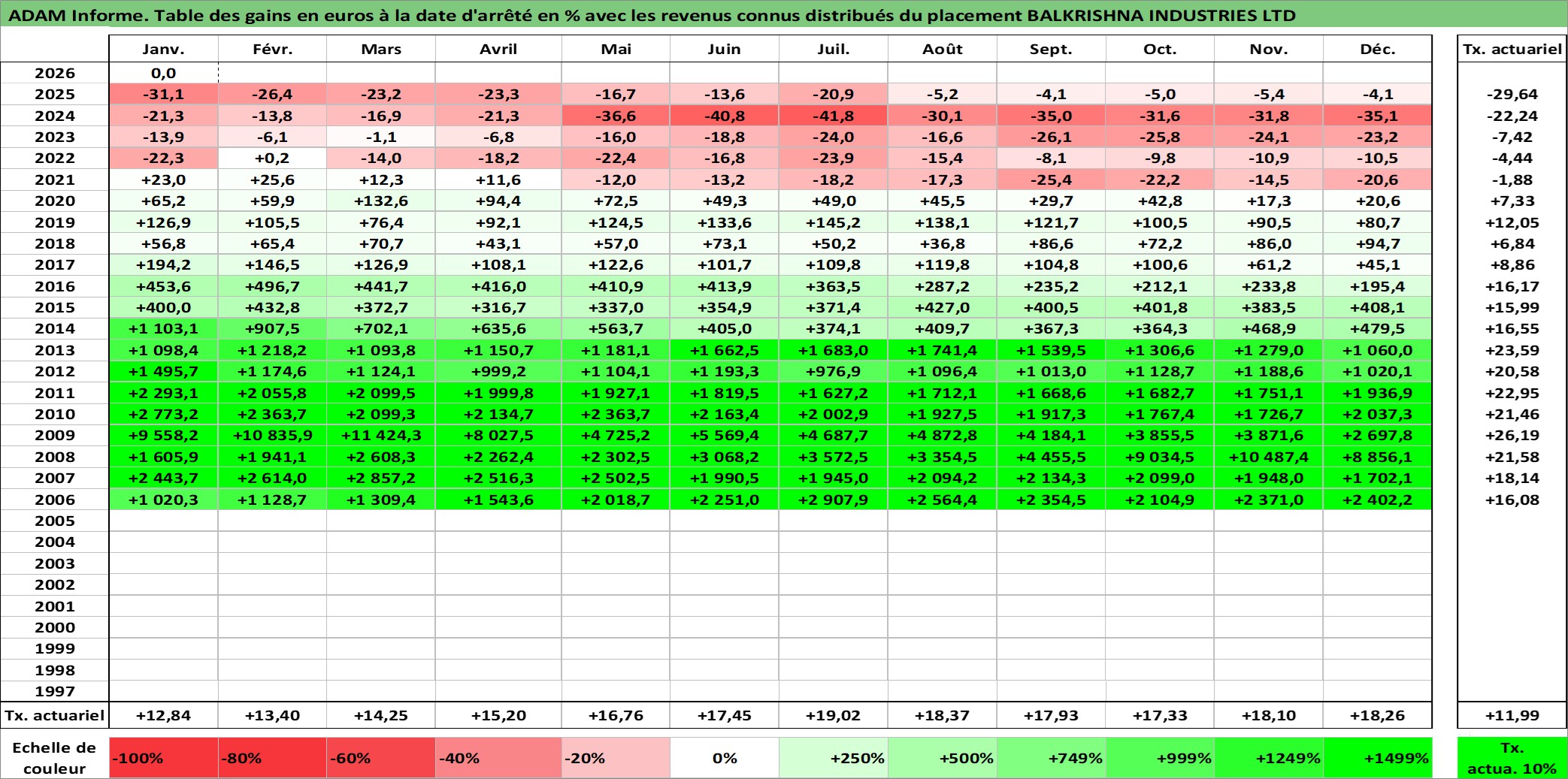Click the +2 293,1 cell in January 2011
The height and width of the screenshot is (779, 1568).
[x=164, y=393]
